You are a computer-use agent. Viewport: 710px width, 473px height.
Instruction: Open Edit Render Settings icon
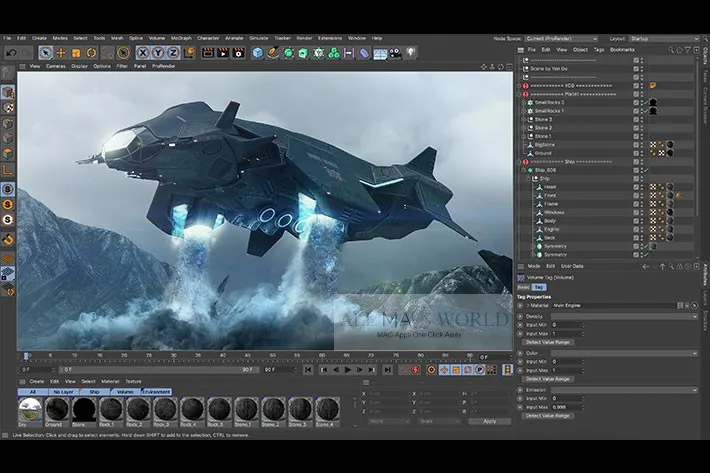(238, 53)
